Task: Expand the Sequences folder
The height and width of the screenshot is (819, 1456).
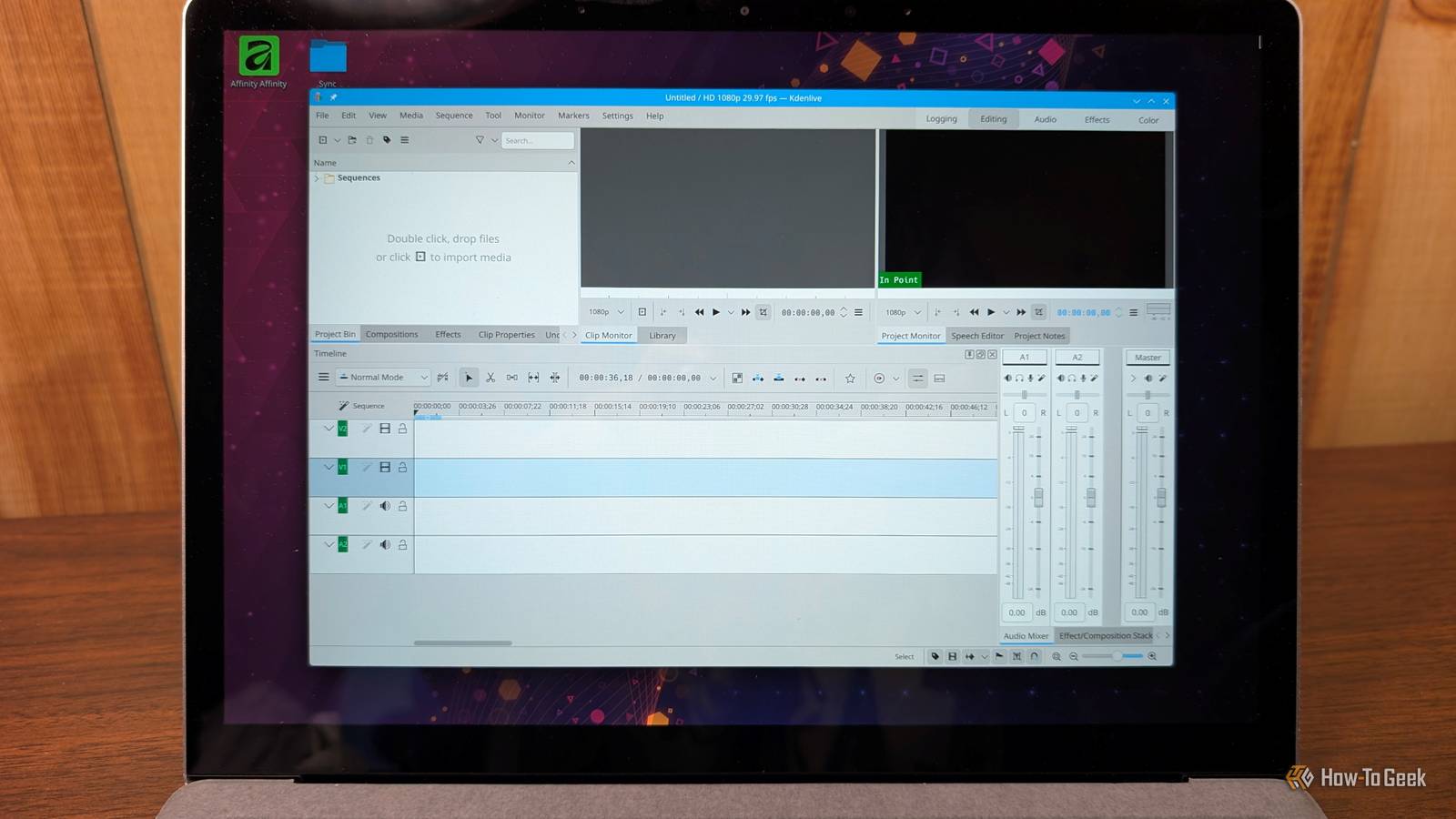Action: (x=317, y=178)
